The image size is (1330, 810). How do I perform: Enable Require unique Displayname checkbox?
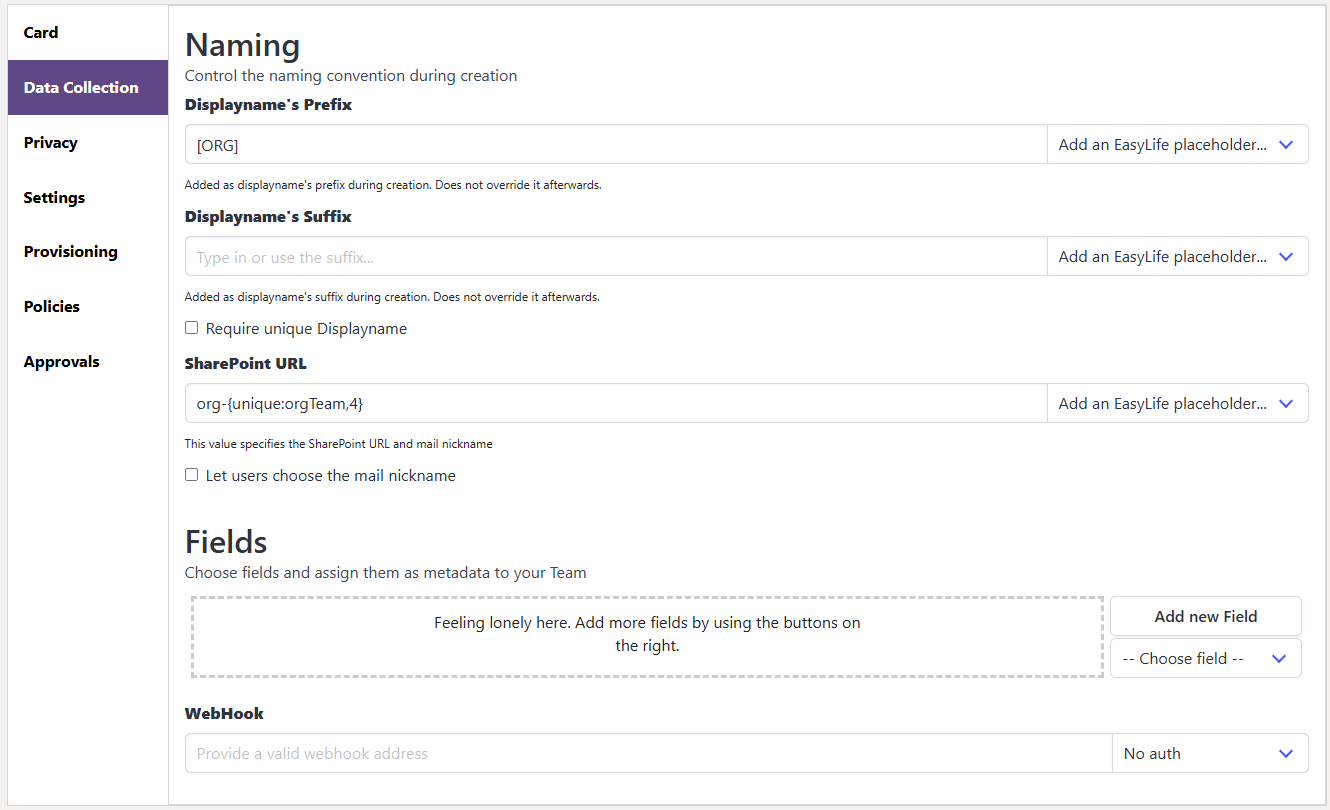[x=192, y=328]
